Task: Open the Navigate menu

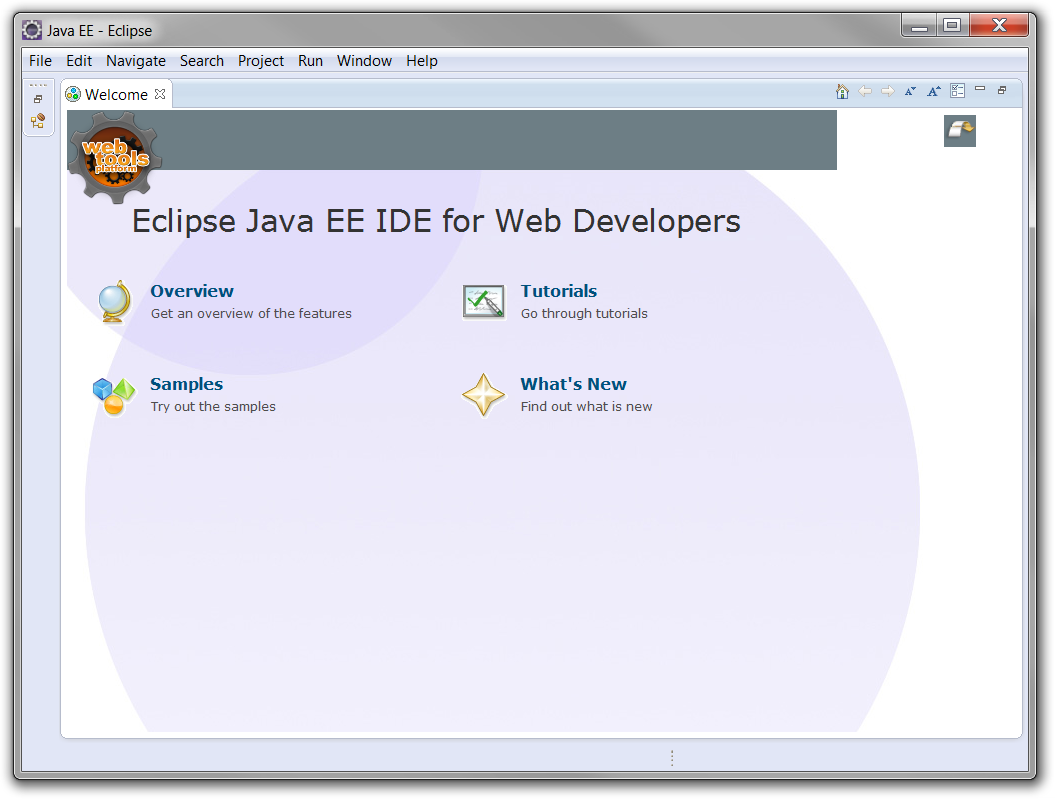Action: (x=136, y=61)
